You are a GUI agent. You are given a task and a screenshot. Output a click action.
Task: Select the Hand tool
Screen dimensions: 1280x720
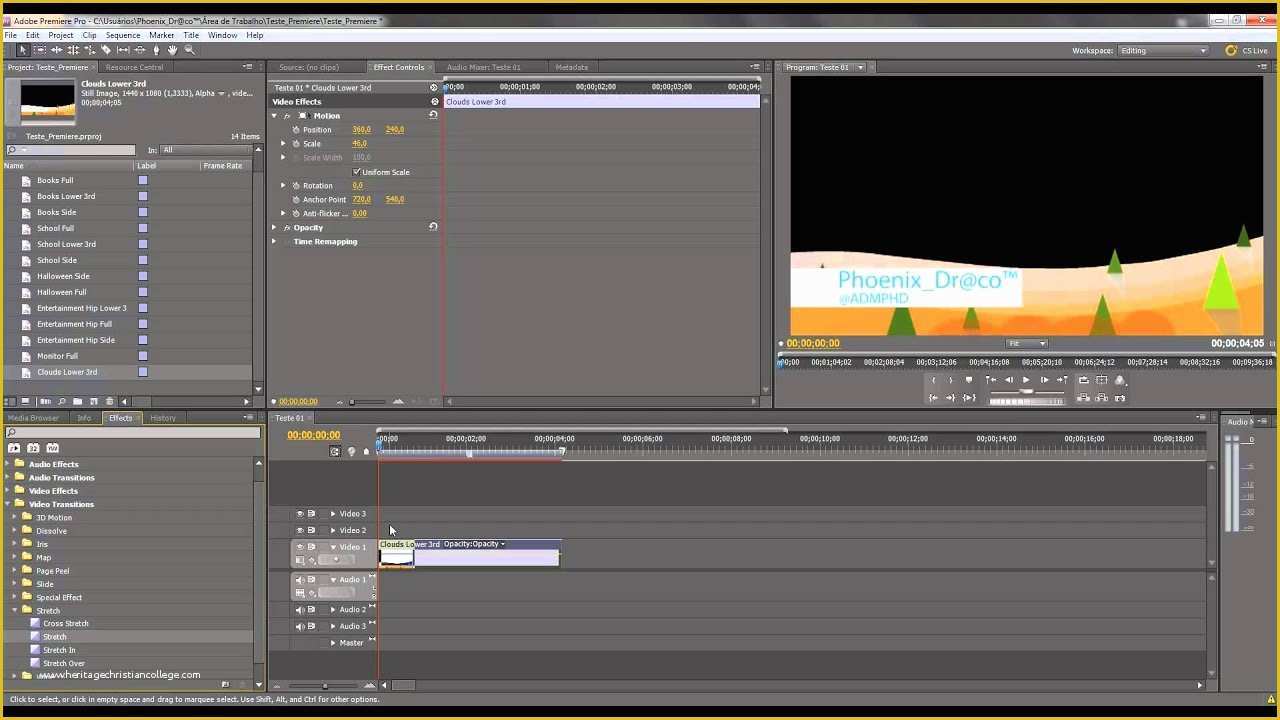(x=173, y=50)
